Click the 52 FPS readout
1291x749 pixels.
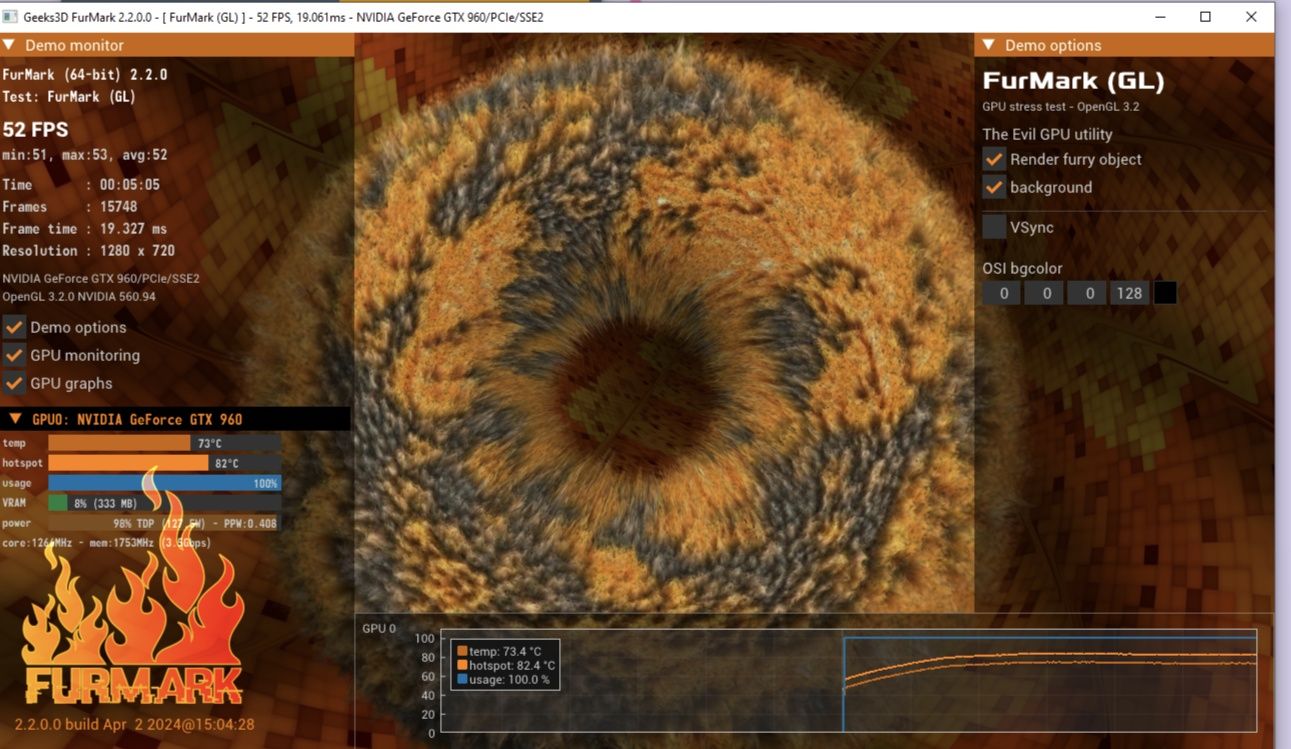tap(35, 129)
